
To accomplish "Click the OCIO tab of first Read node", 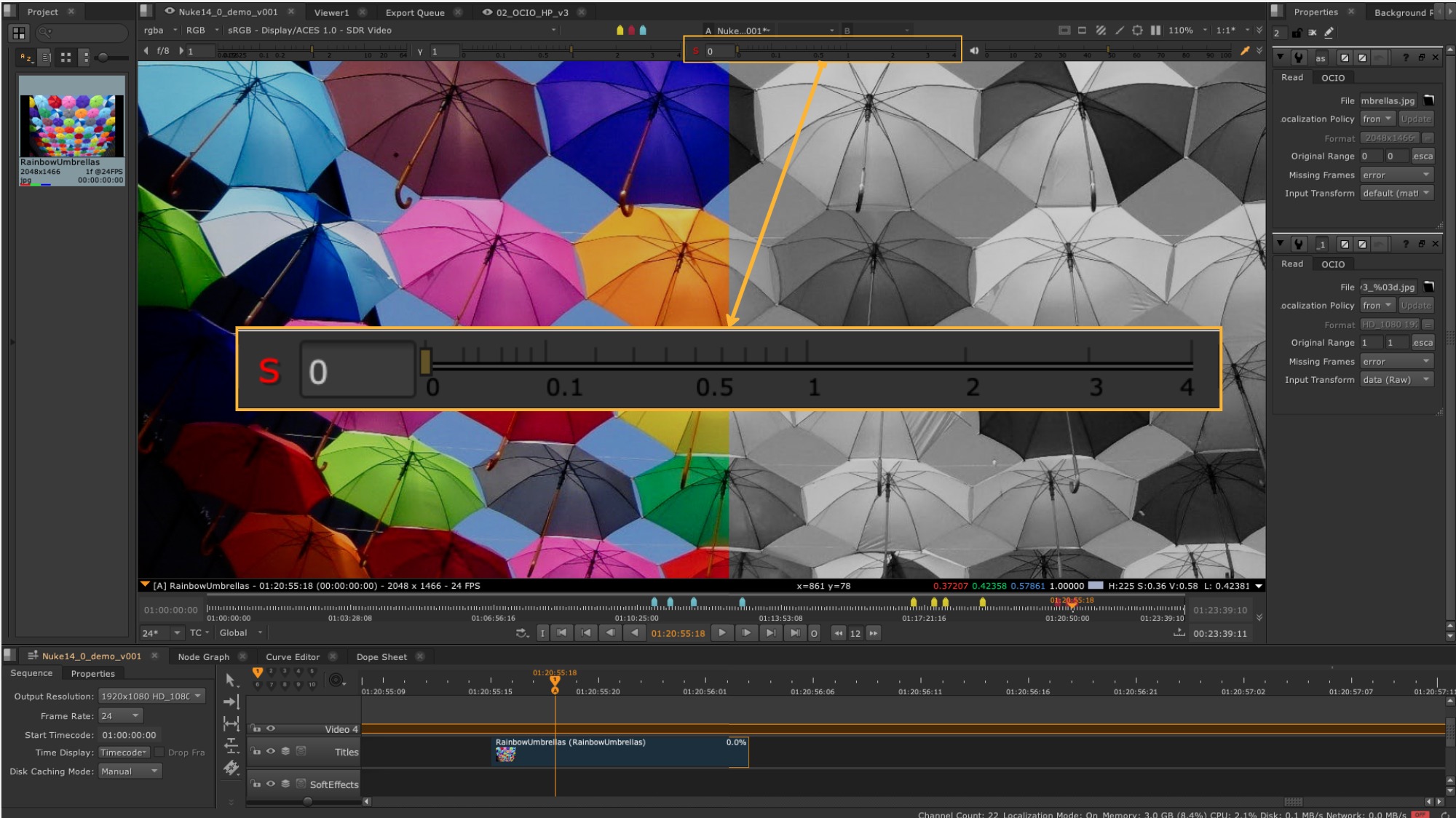I will (x=1332, y=78).
